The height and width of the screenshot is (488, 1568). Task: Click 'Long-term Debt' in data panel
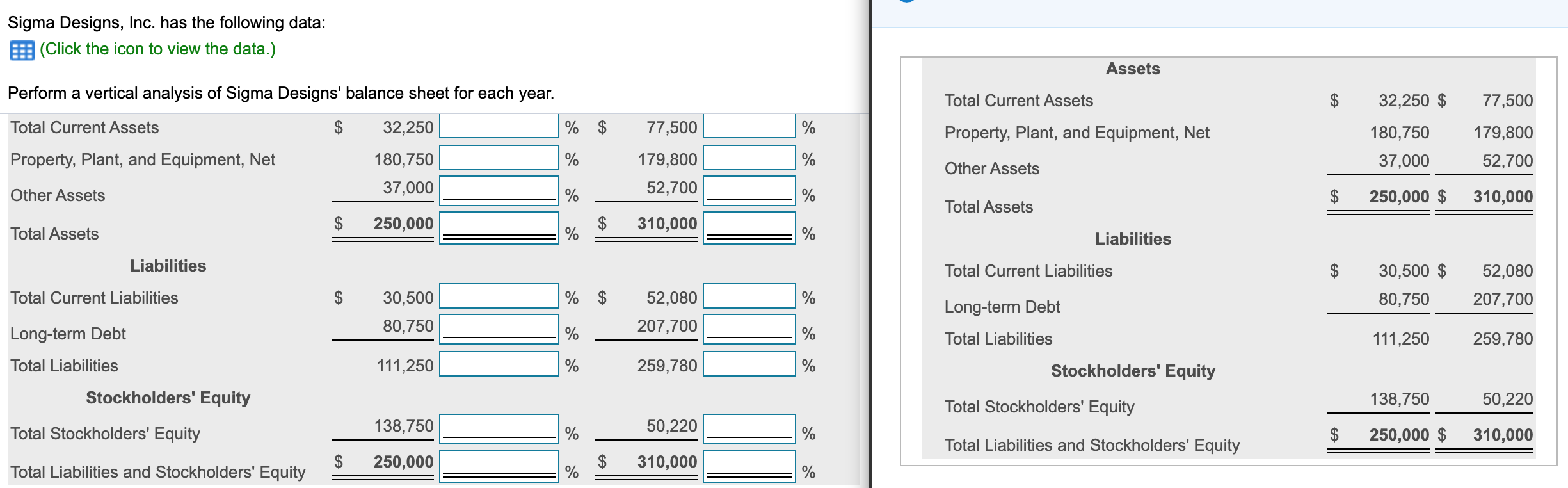(x=1002, y=307)
